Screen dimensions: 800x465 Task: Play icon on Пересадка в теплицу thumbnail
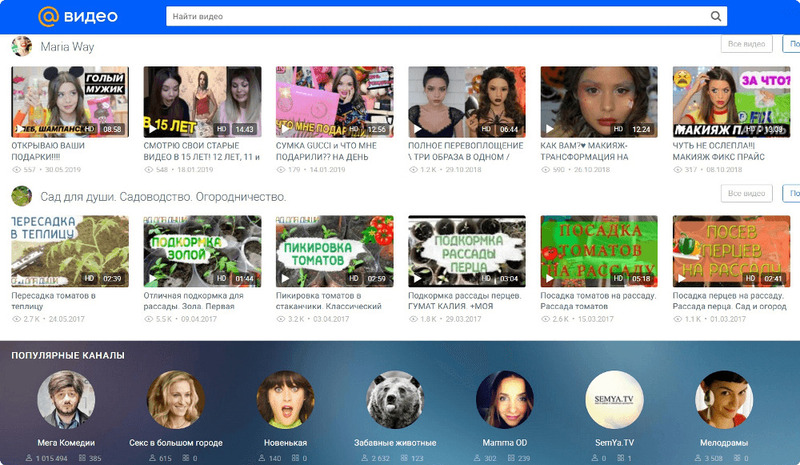point(21,279)
